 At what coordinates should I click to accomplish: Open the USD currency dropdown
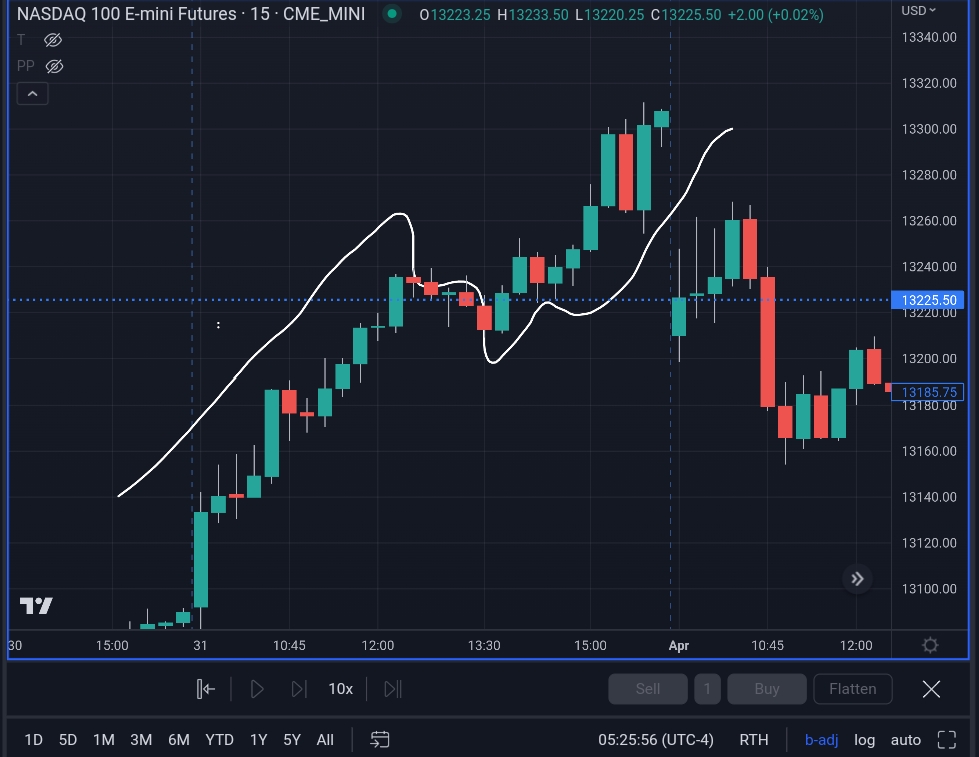tap(918, 11)
